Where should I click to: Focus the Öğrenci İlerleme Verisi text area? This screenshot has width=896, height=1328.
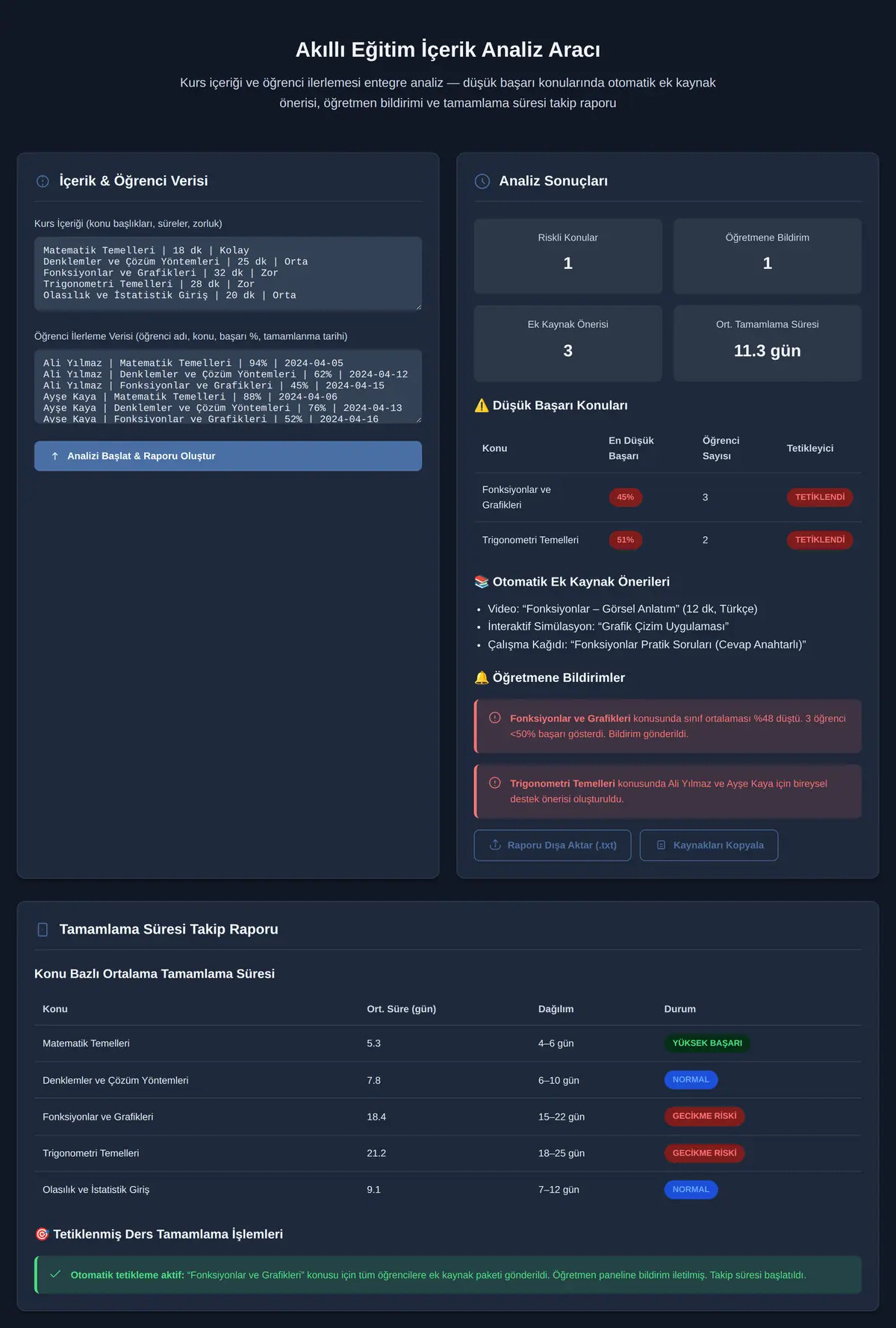tap(228, 387)
